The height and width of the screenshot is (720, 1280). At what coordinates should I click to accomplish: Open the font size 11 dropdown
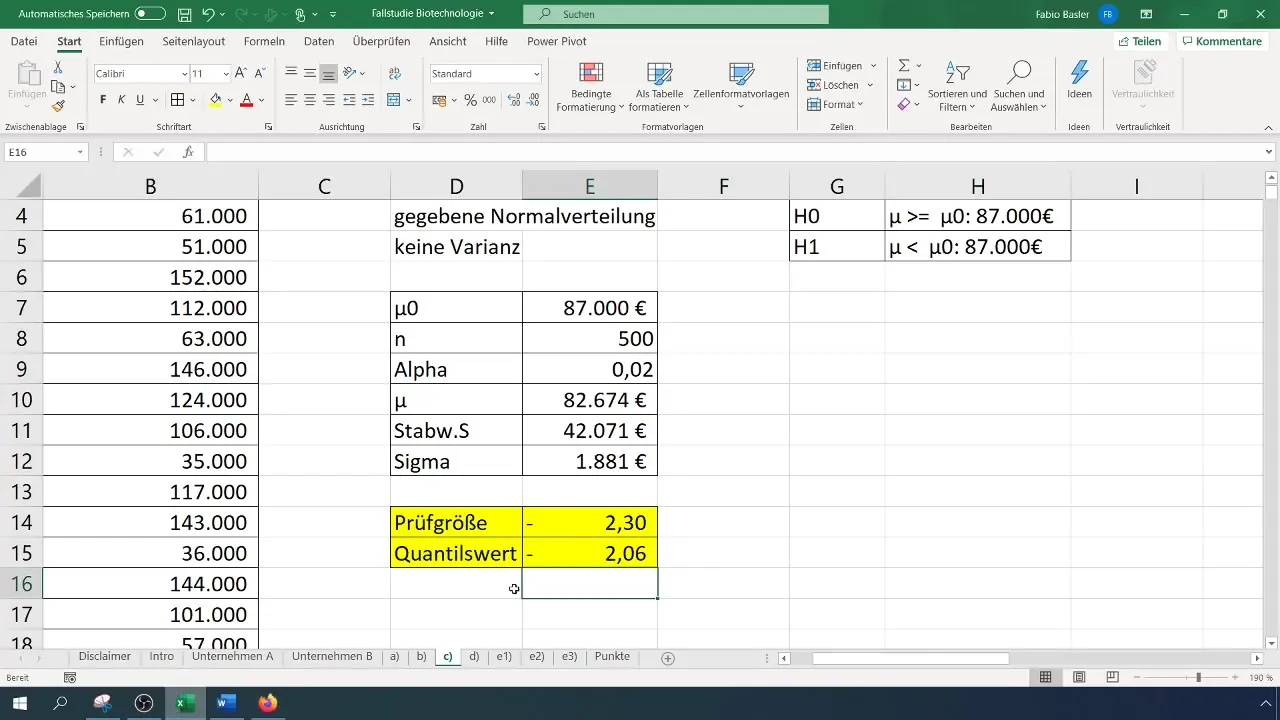(226, 74)
